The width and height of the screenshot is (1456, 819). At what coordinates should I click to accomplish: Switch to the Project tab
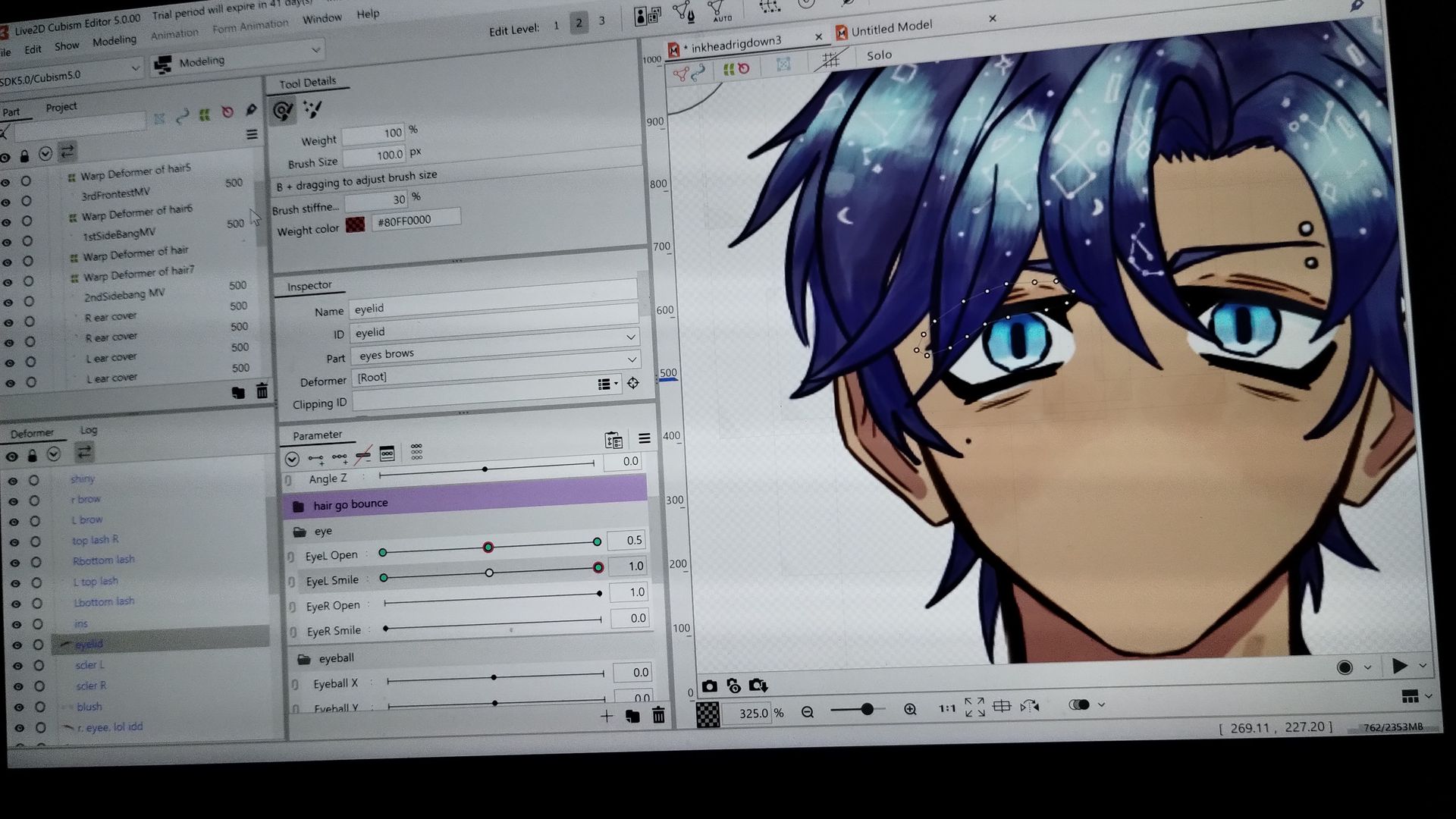[61, 108]
